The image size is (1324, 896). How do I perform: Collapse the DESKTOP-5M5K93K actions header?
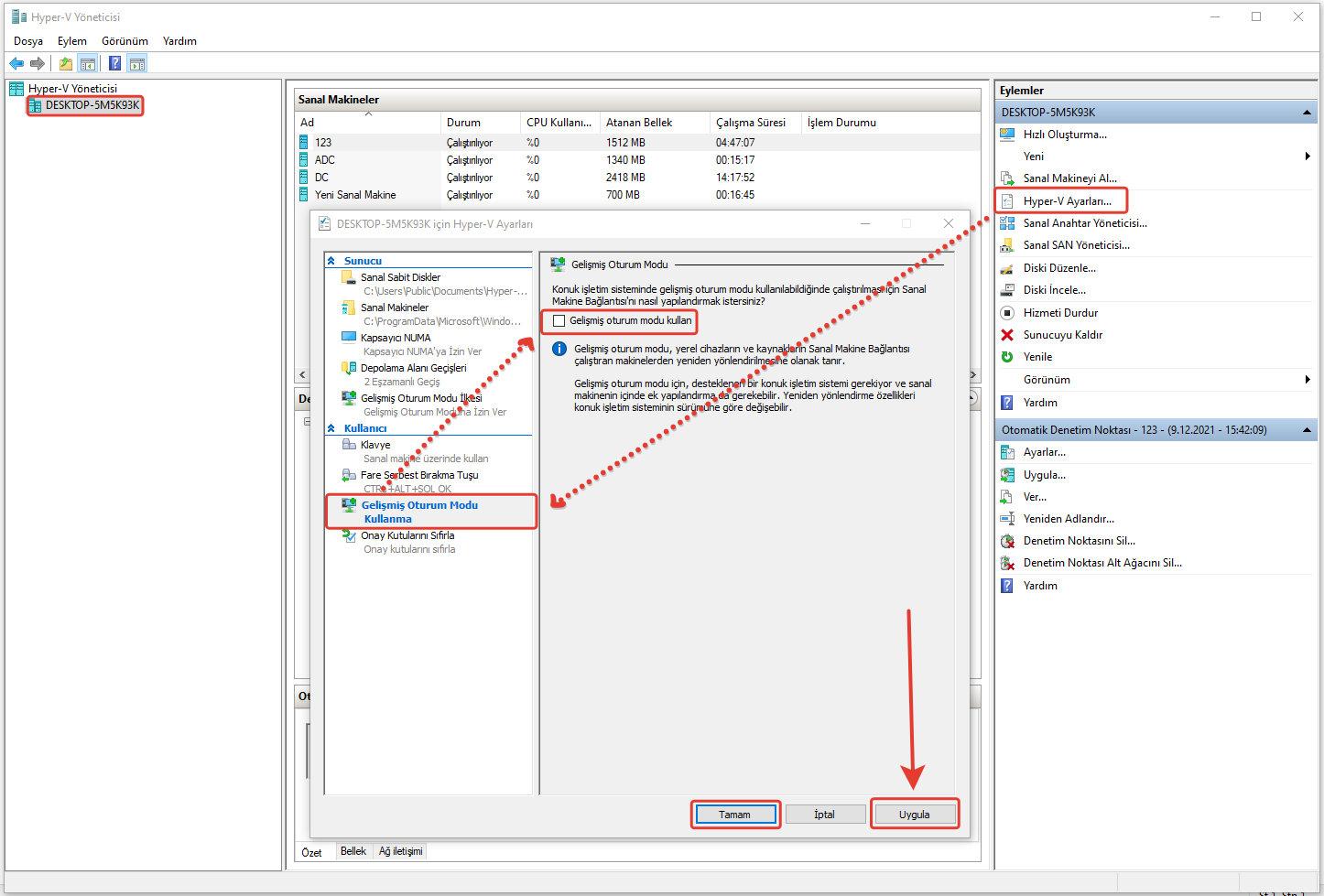coord(1307,113)
